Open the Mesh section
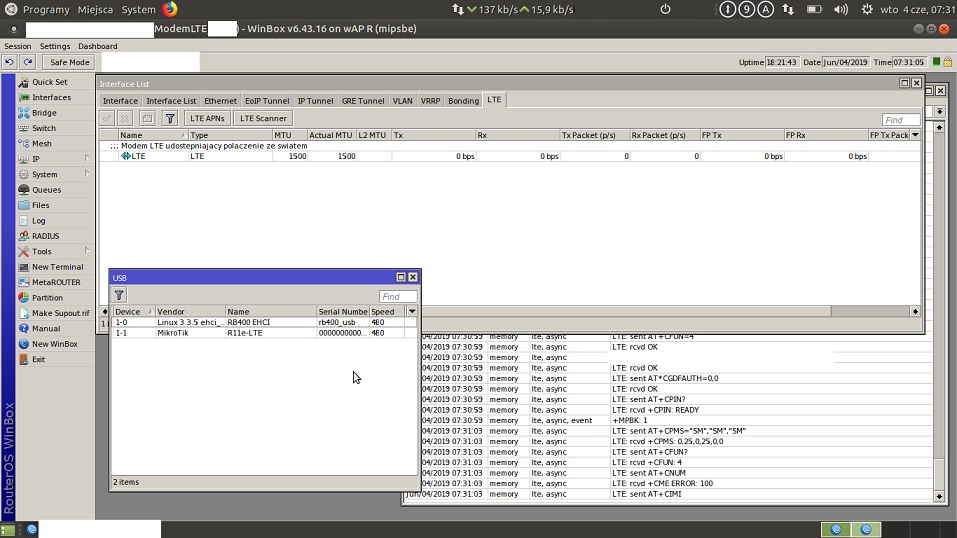957x538 pixels. tap(42, 144)
